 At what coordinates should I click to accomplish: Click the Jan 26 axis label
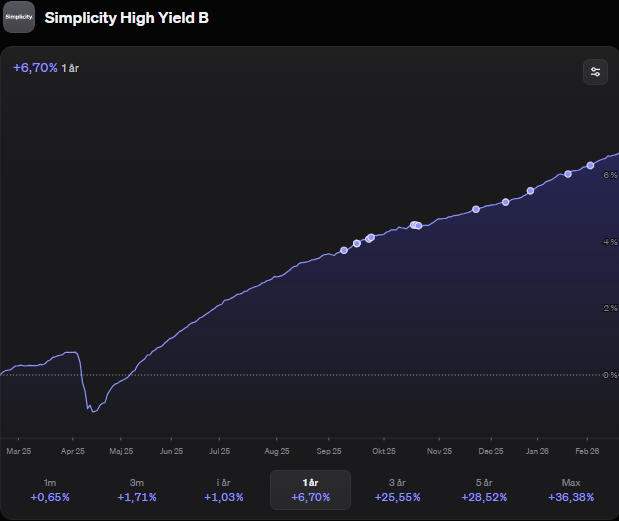[x=537, y=451]
